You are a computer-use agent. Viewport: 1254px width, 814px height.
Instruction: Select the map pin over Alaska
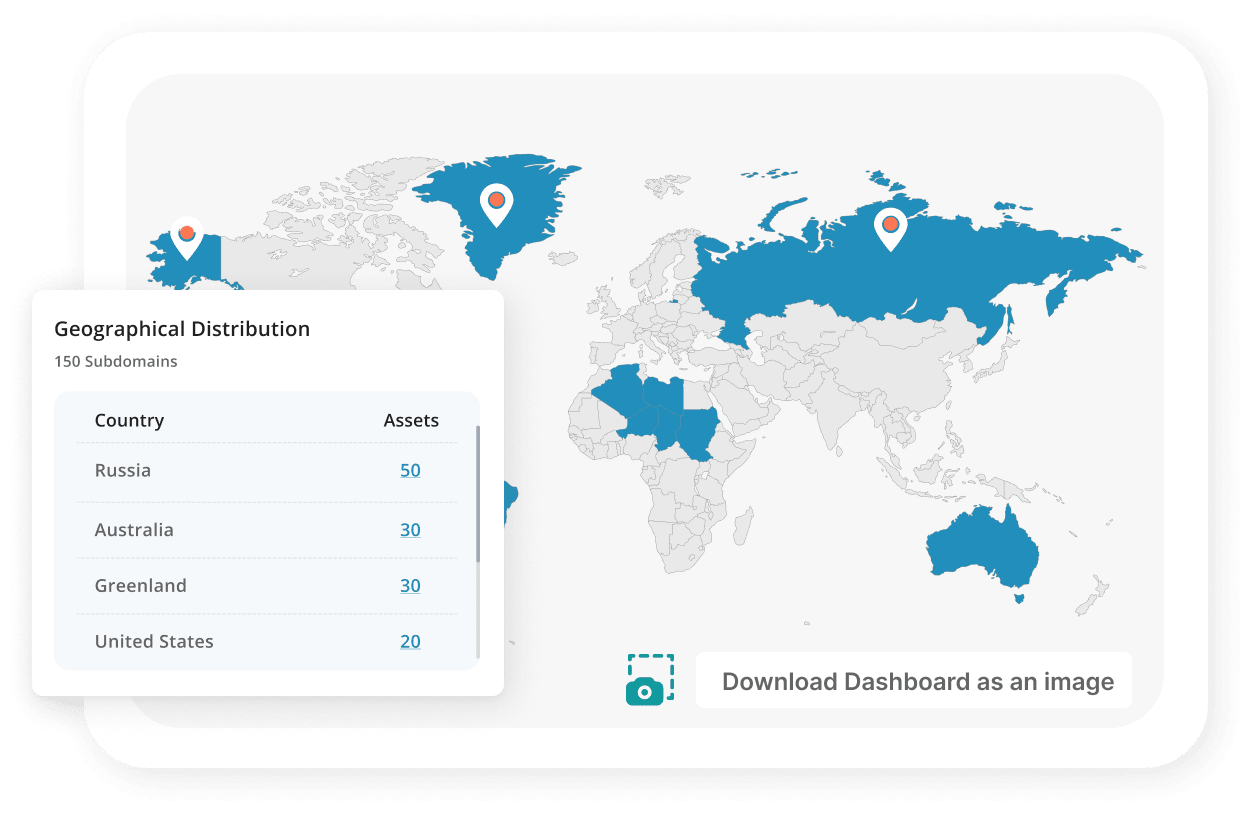186,239
